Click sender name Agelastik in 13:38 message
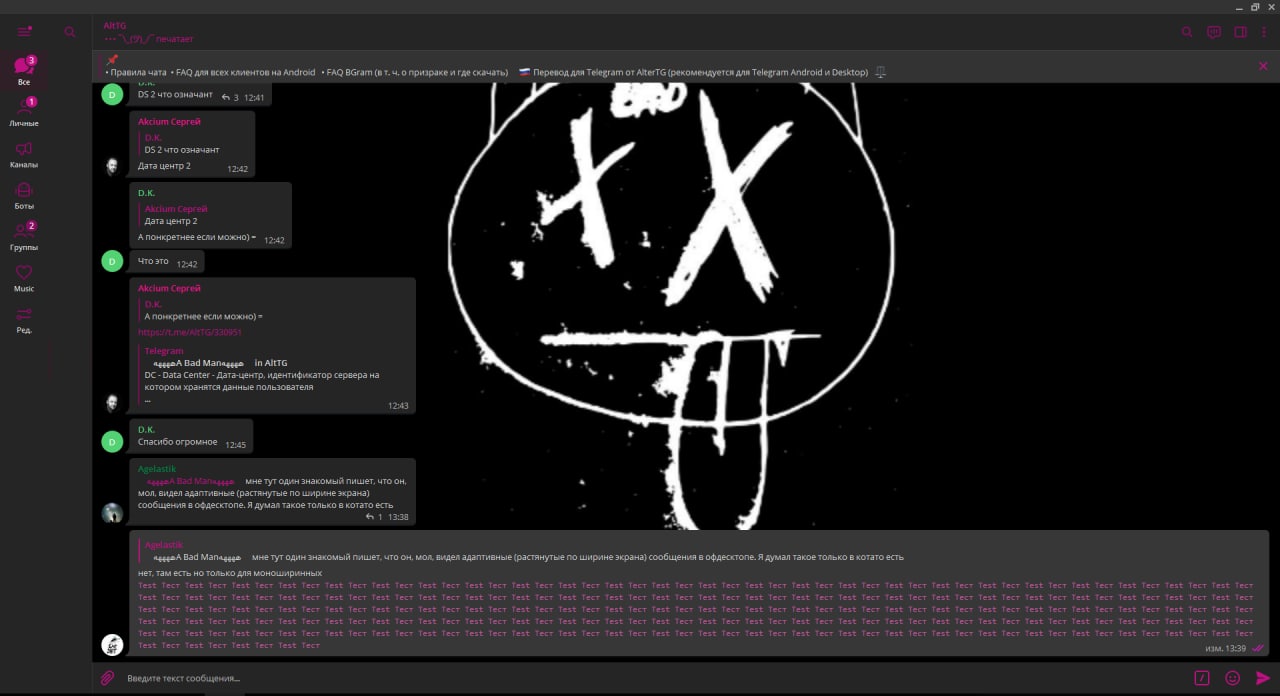 [157, 468]
